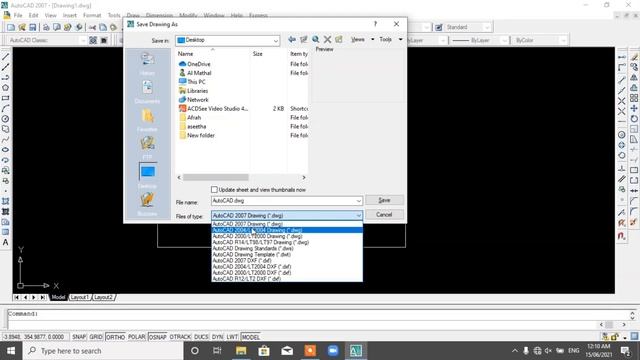Click Search the Web icon in dialog

tap(316, 40)
